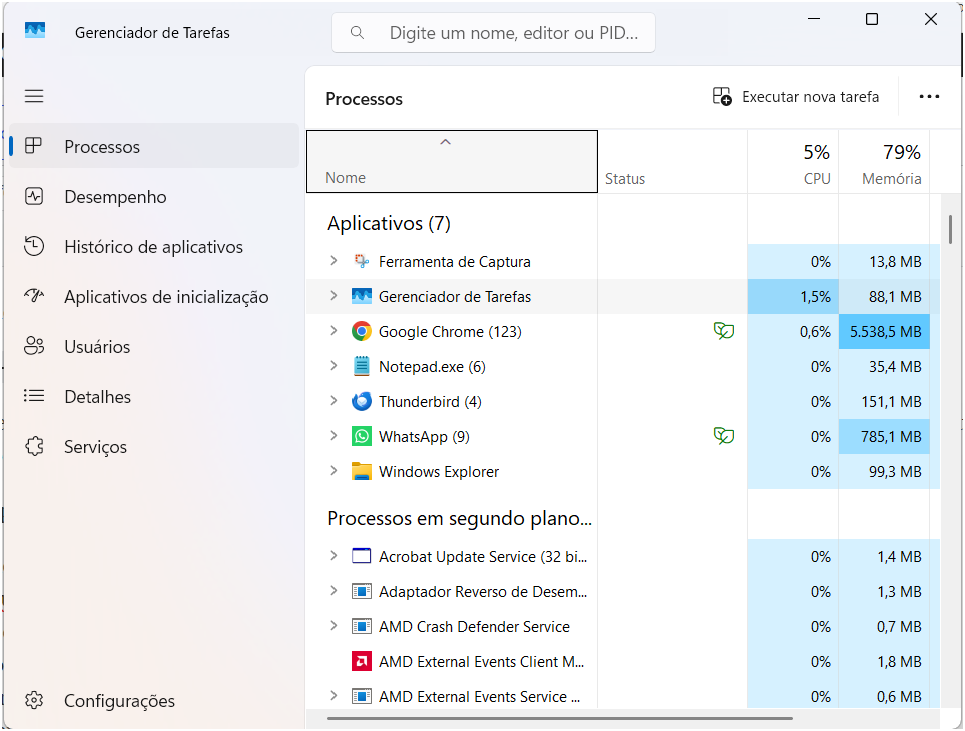This screenshot has height=731, width=965.
Task: Run a new task with Executar nova tarefa
Action: (x=796, y=97)
